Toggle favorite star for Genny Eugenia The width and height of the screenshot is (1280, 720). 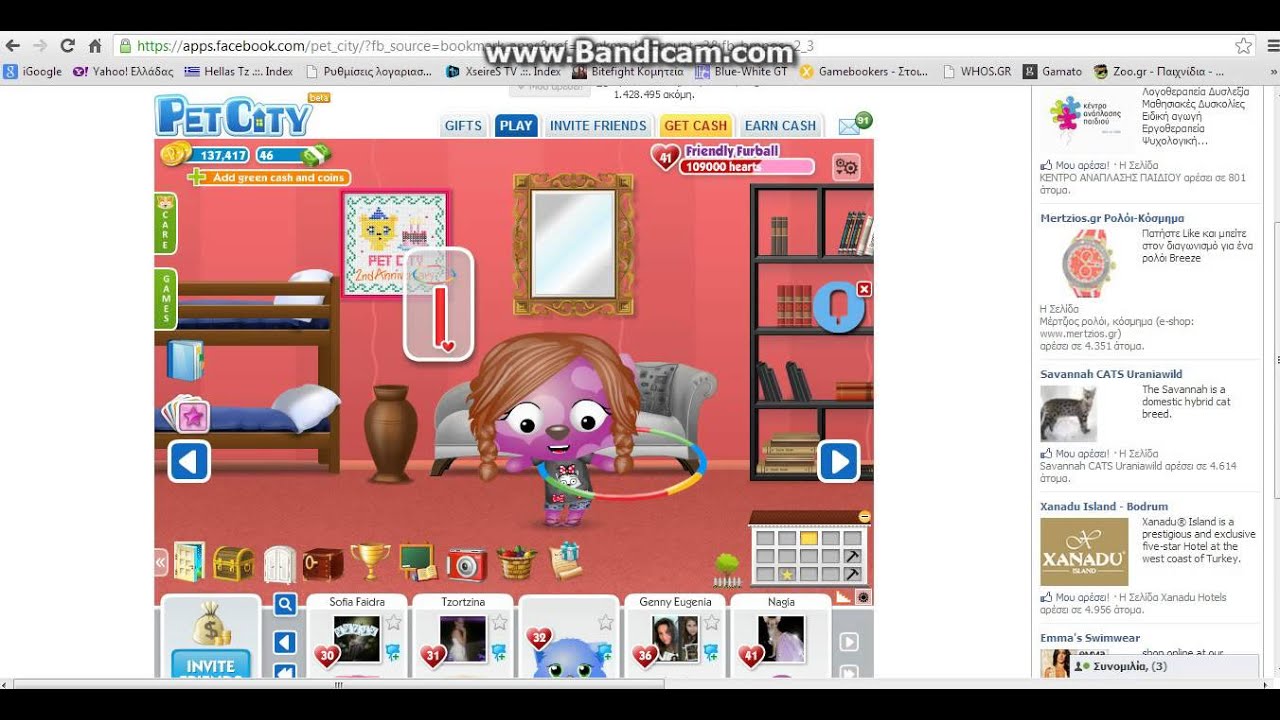point(711,623)
